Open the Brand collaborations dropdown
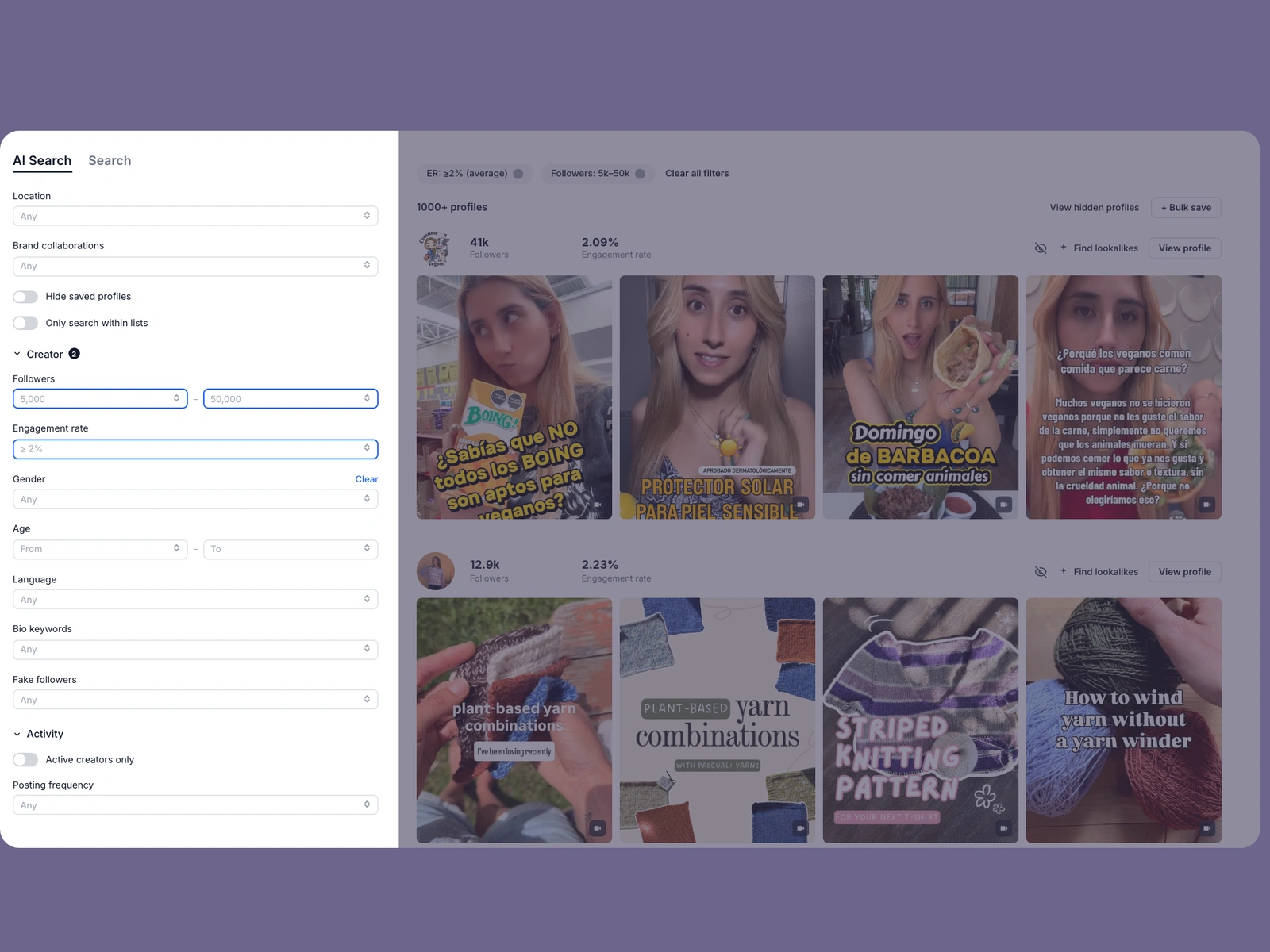 [x=195, y=266]
